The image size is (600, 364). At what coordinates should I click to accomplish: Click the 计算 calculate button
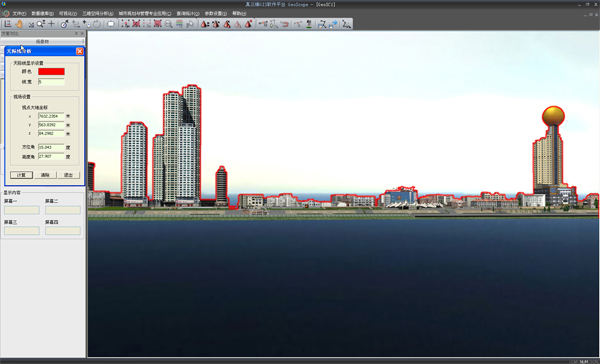(21, 175)
